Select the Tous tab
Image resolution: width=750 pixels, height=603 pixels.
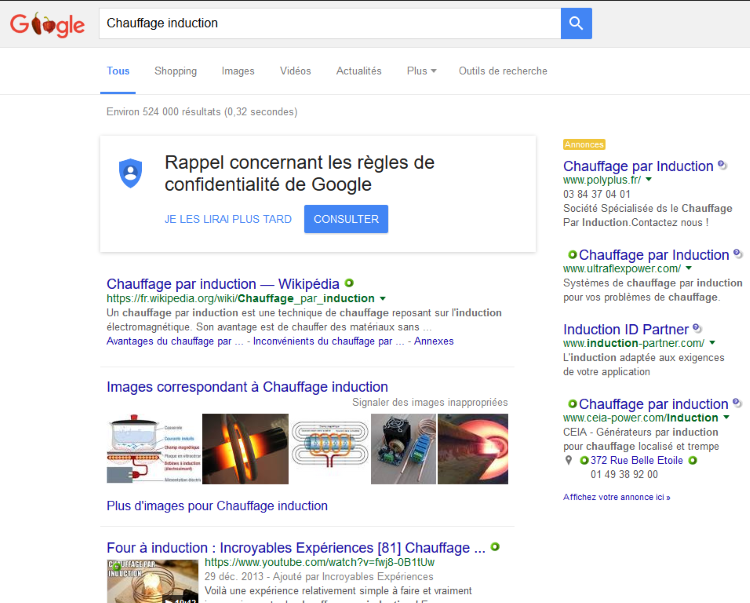click(x=118, y=71)
